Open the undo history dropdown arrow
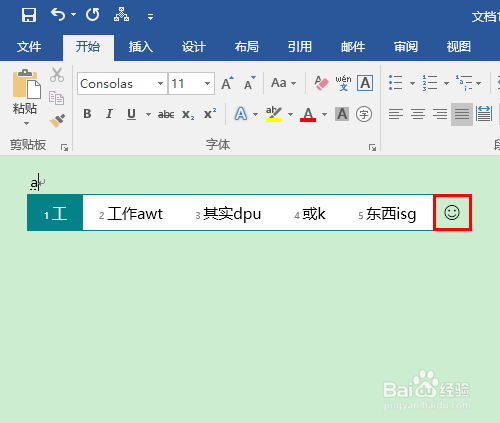This screenshot has width=500, height=423. pos(73,15)
